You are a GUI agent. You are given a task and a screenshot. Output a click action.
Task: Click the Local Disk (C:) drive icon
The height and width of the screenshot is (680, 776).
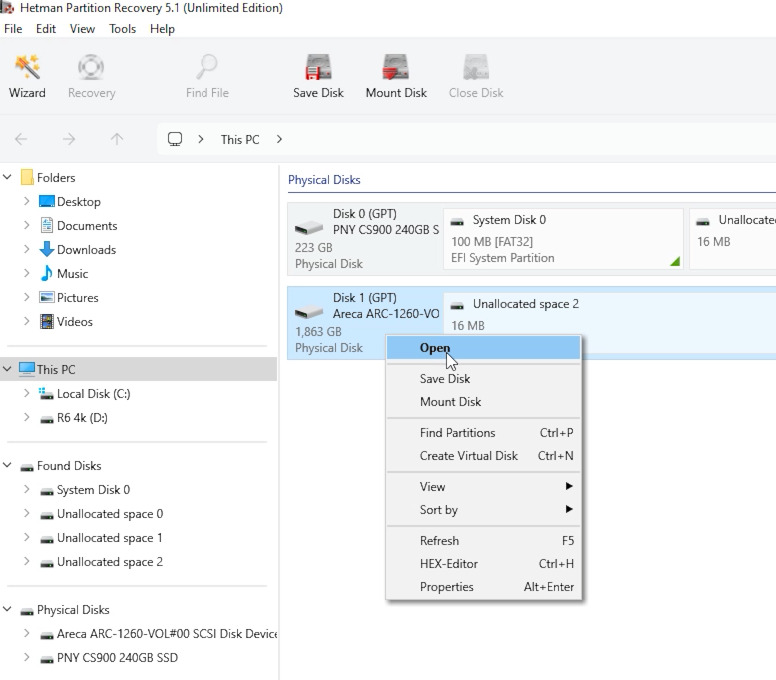coord(46,394)
